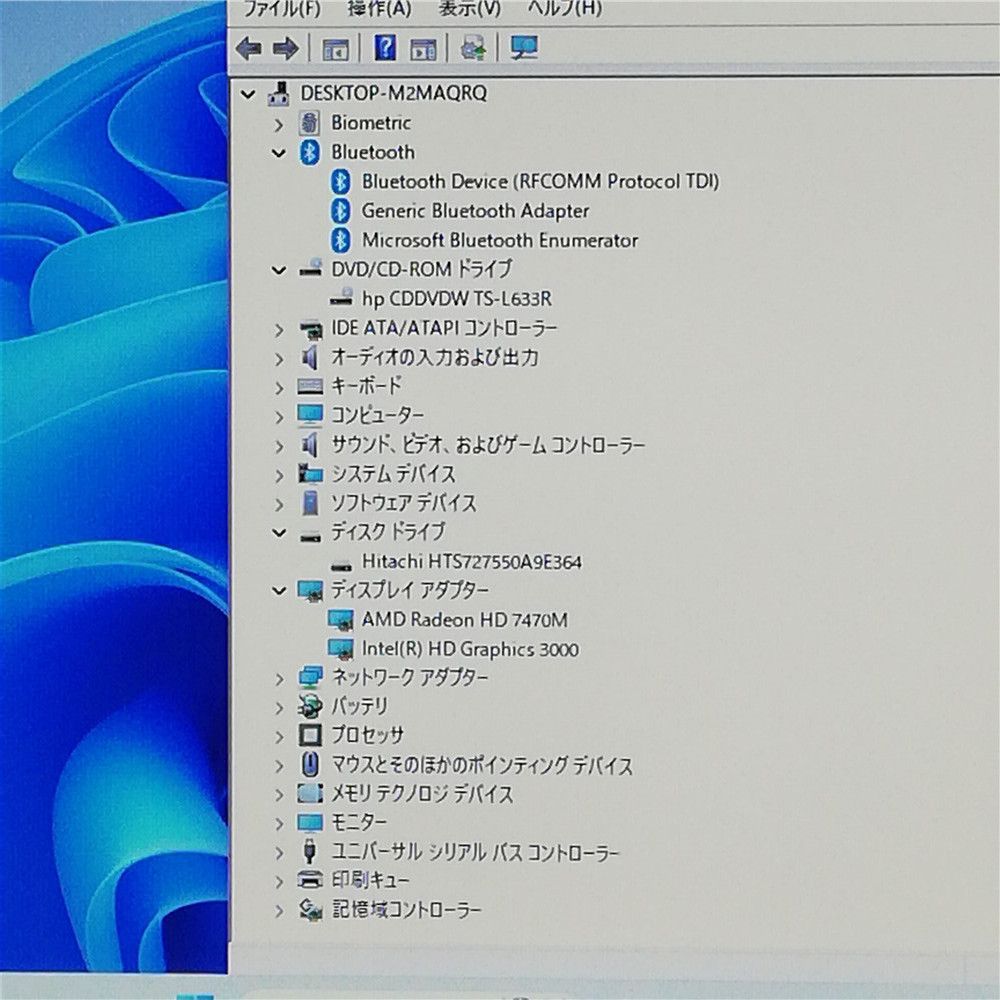Click the action pane toolbar icon
1000x1000 pixels.
[423, 48]
